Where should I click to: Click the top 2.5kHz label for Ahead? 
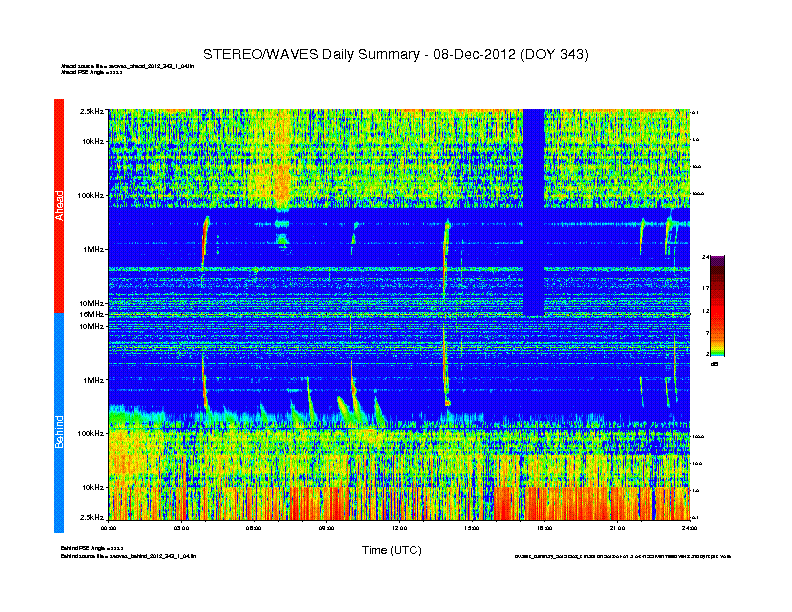(92, 112)
